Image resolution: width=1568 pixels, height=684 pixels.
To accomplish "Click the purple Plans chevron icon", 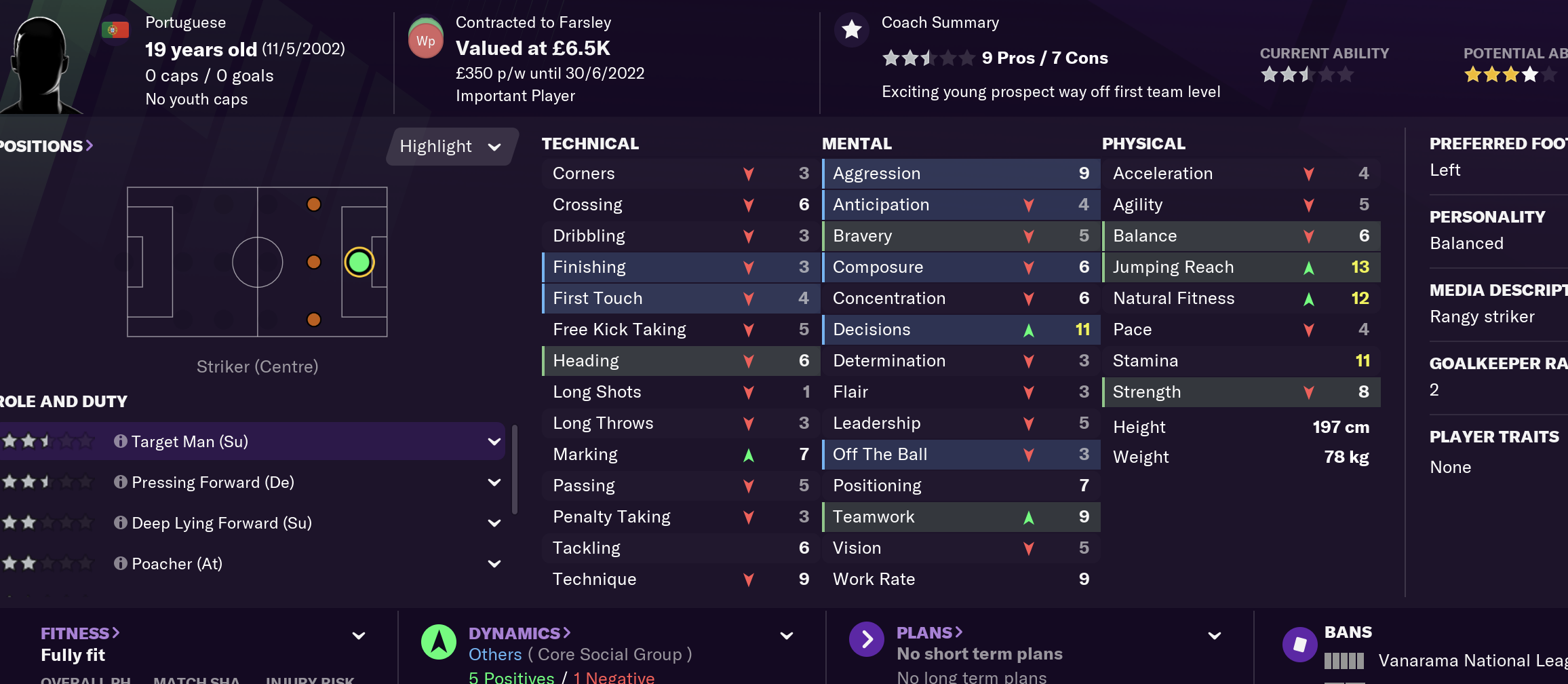I will click(x=867, y=639).
